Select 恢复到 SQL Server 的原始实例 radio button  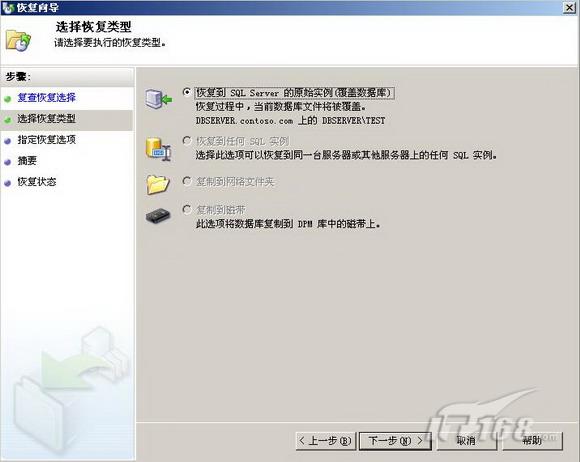click(187, 92)
